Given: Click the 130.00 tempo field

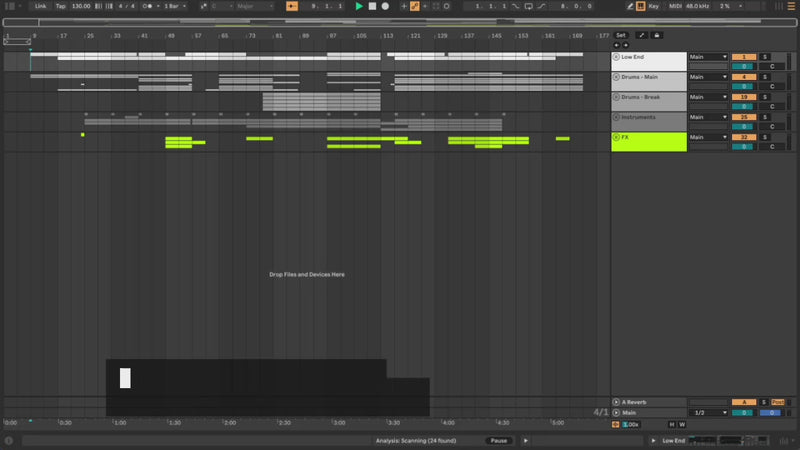Looking at the screenshot, I should [81, 6].
